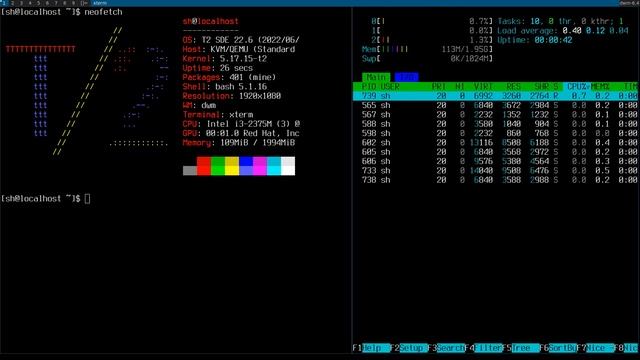
Task: Sort by the CPU% column header
Action: (577, 87)
